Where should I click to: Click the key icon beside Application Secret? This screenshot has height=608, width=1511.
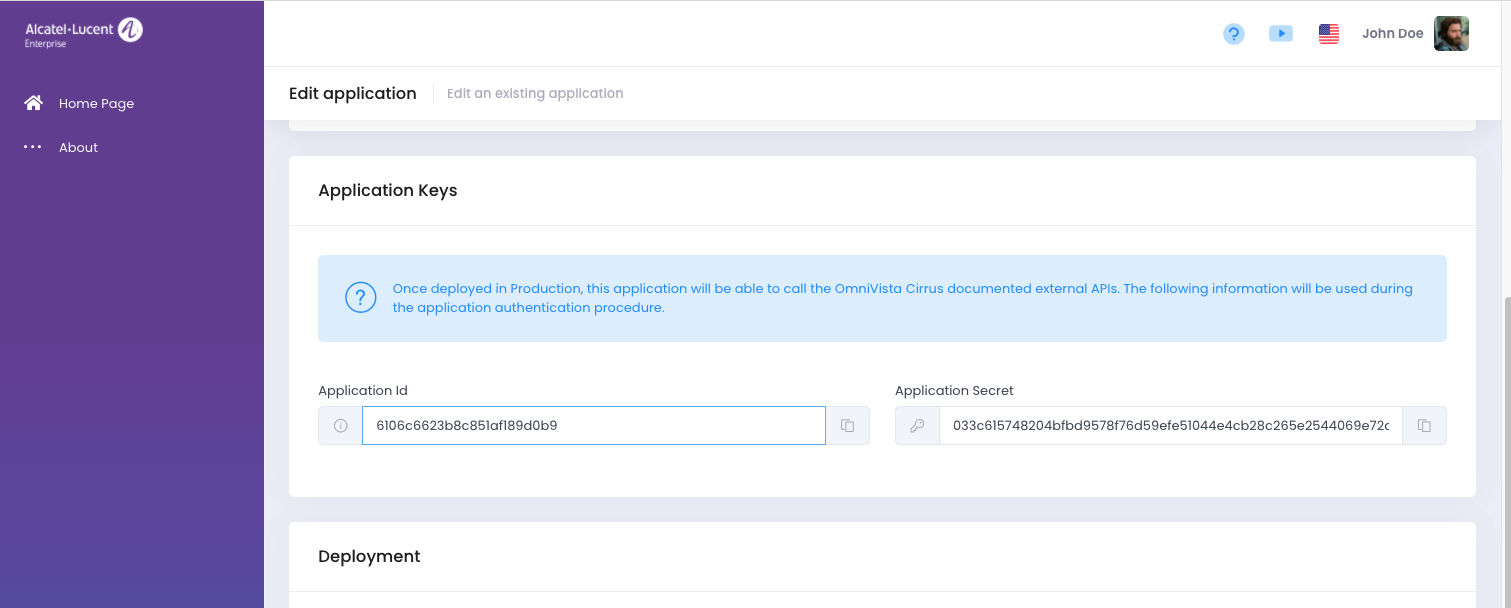917,425
